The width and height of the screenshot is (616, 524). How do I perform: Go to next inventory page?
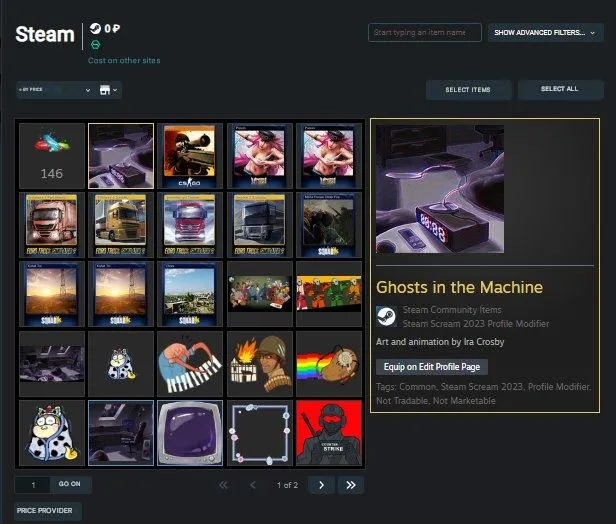coord(321,485)
